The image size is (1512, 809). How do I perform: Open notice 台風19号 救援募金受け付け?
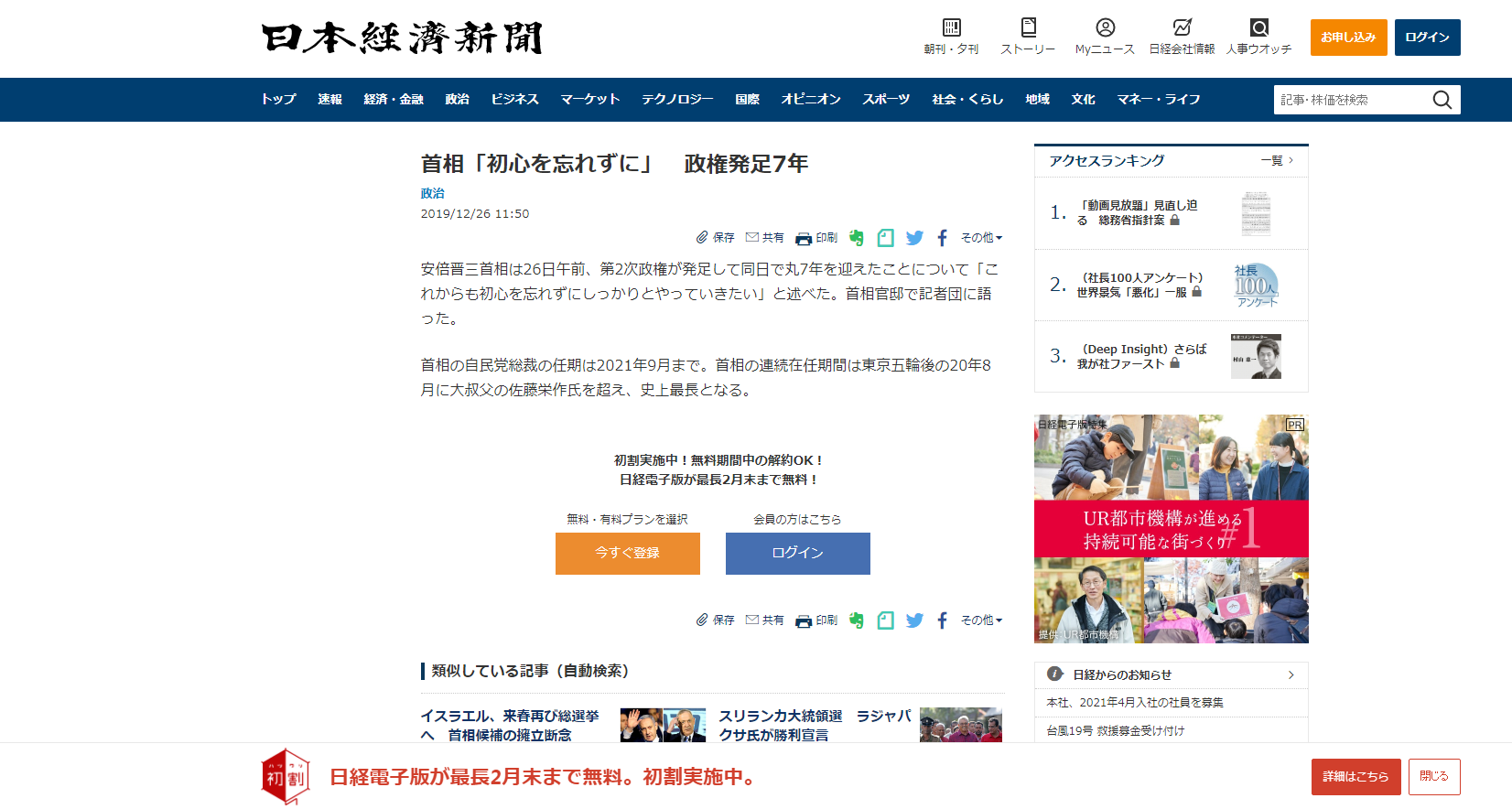(1116, 731)
